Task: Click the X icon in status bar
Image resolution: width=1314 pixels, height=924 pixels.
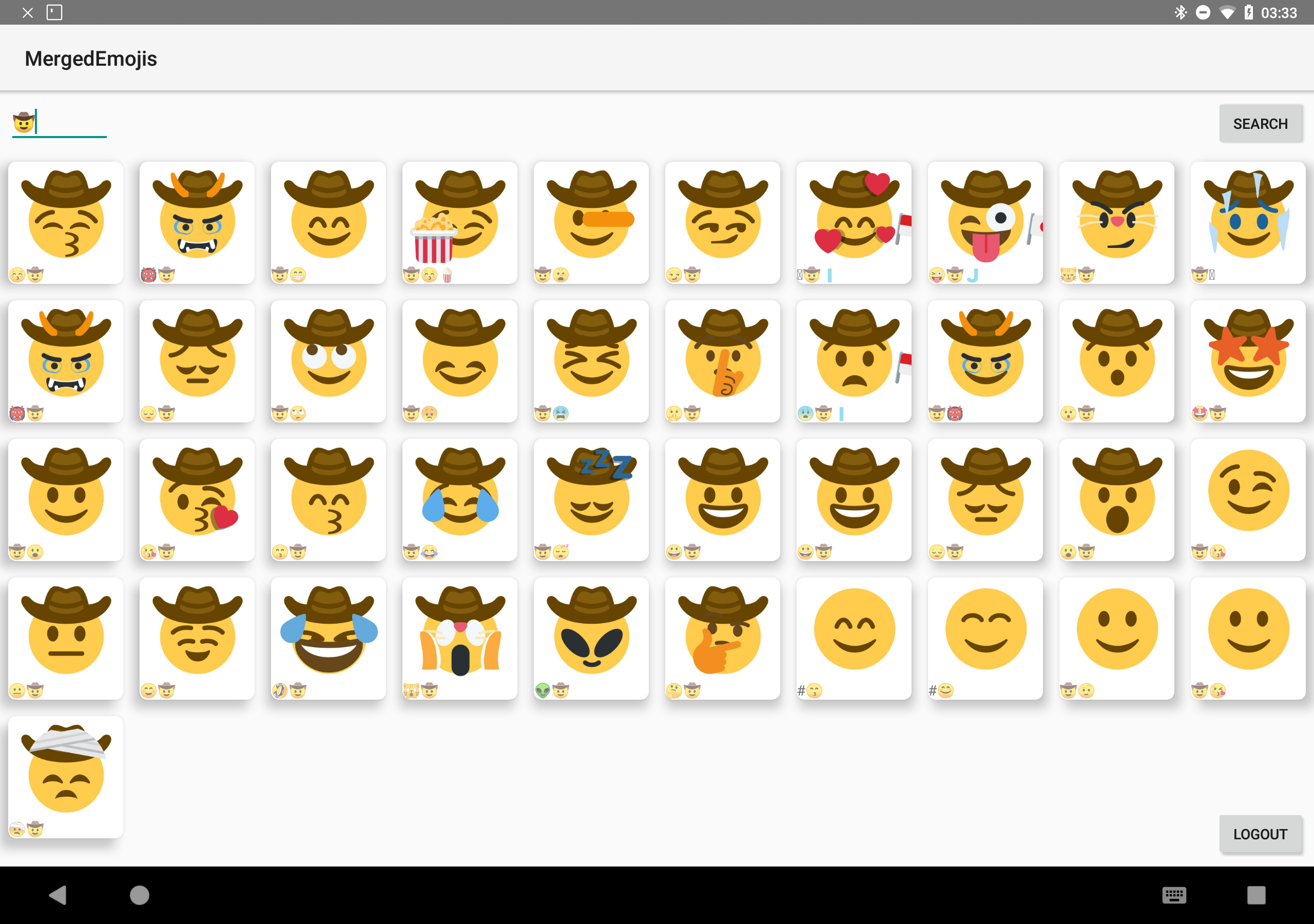Action: pos(28,12)
